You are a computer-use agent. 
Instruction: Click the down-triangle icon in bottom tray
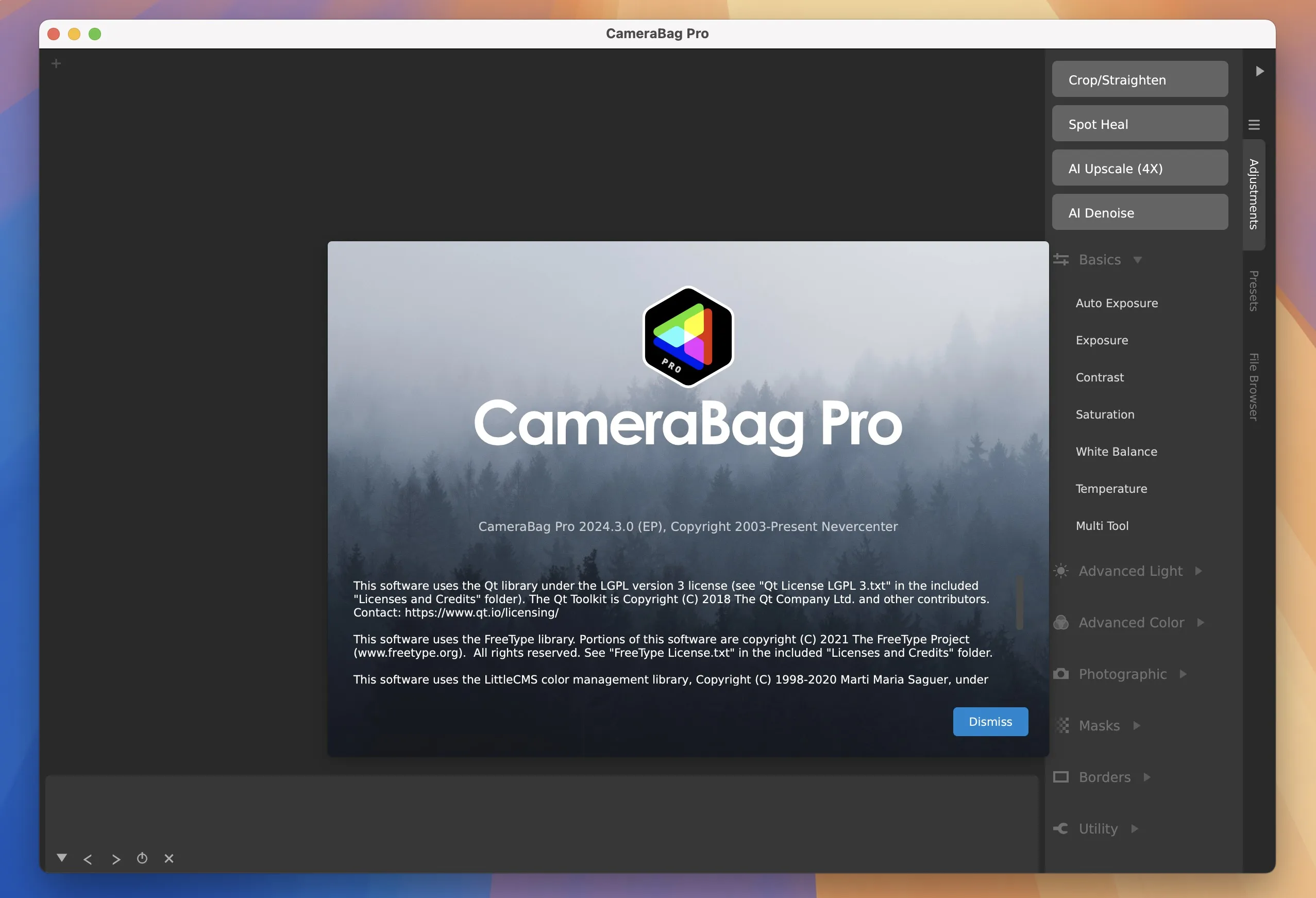[62, 858]
